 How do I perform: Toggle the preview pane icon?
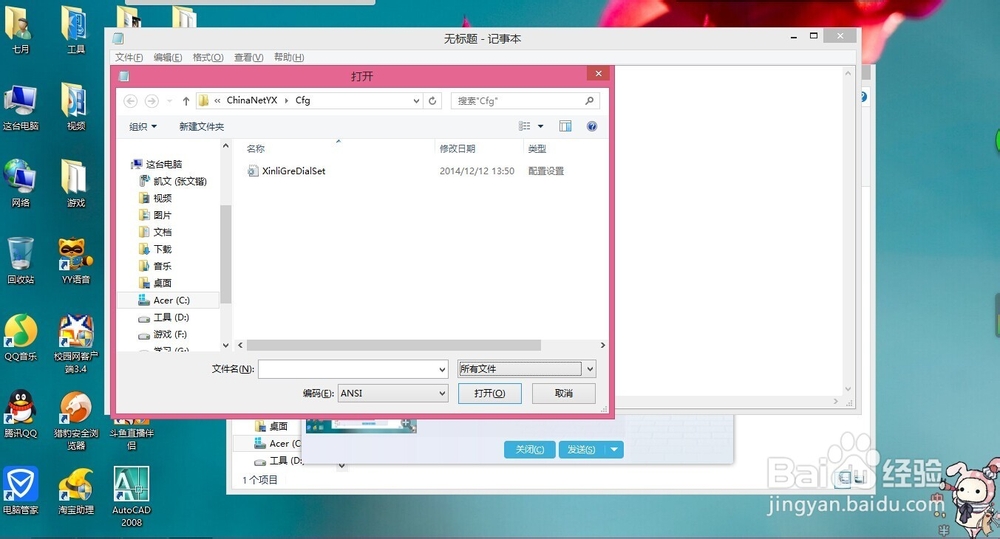pos(565,126)
